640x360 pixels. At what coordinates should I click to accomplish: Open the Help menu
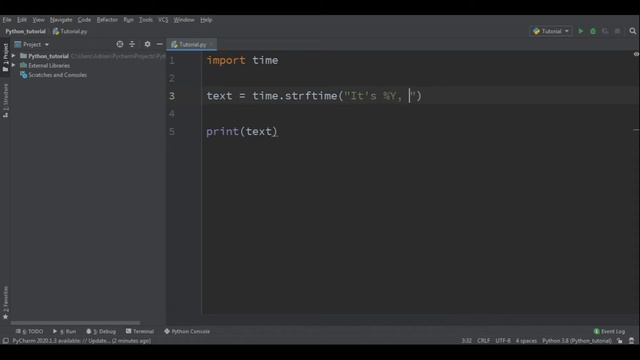tap(206, 20)
